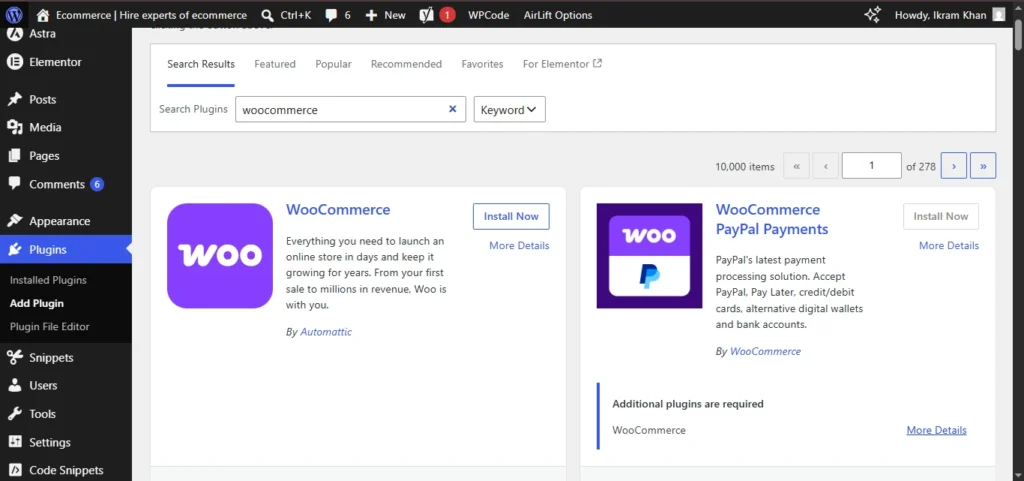The width and height of the screenshot is (1024, 481).
Task: Switch to the Recommended tab
Action: tap(406, 64)
